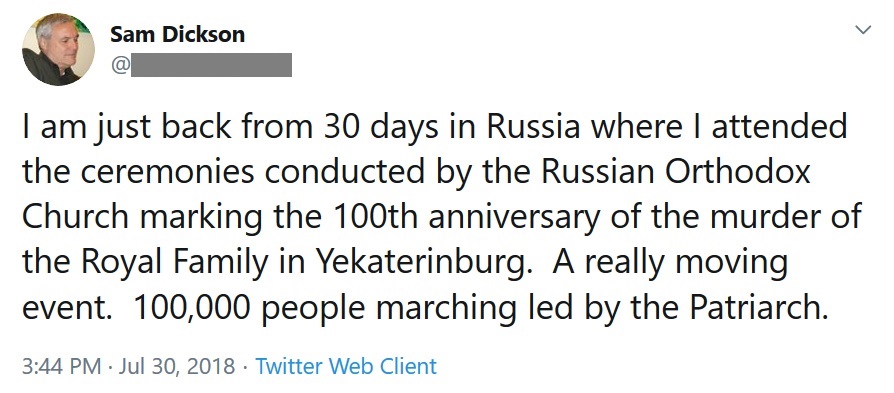Click the 3:44 PM timestamp
This screenshot has height=393, width=894.
(x=62, y=366)
